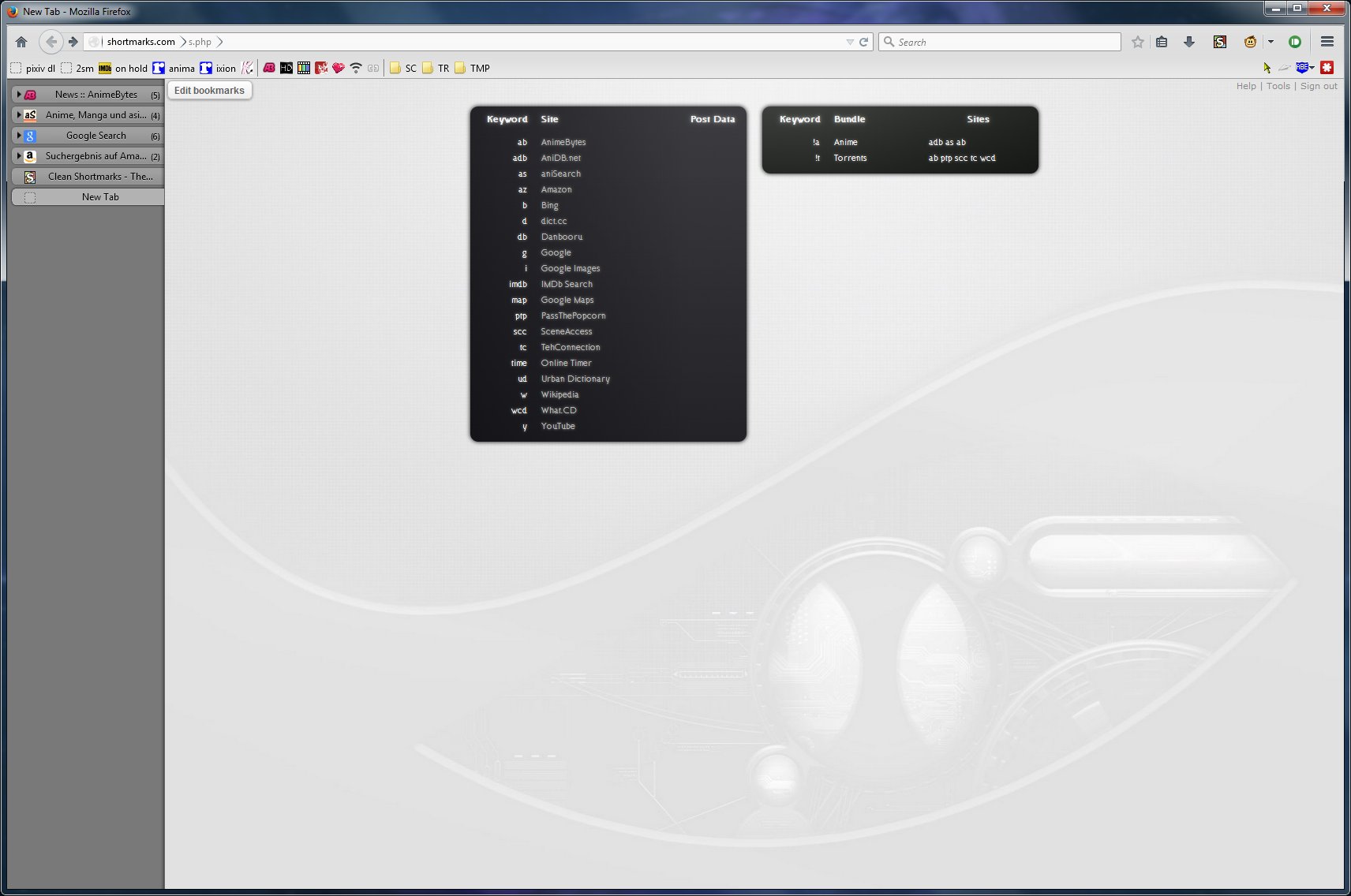Click the red LastPass asterisk icon
The height and width of the screenshot is (896, 1351).
pyautogui.click(x=1327, y=68)
